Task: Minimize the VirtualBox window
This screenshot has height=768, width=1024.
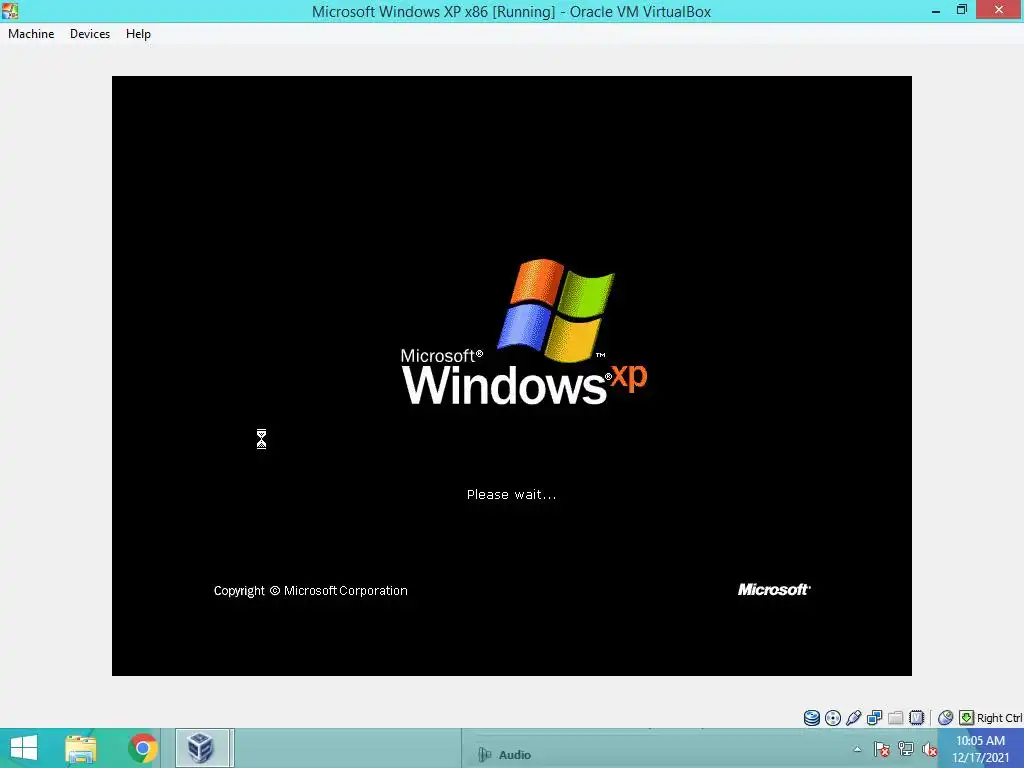Action: point(936,11)
